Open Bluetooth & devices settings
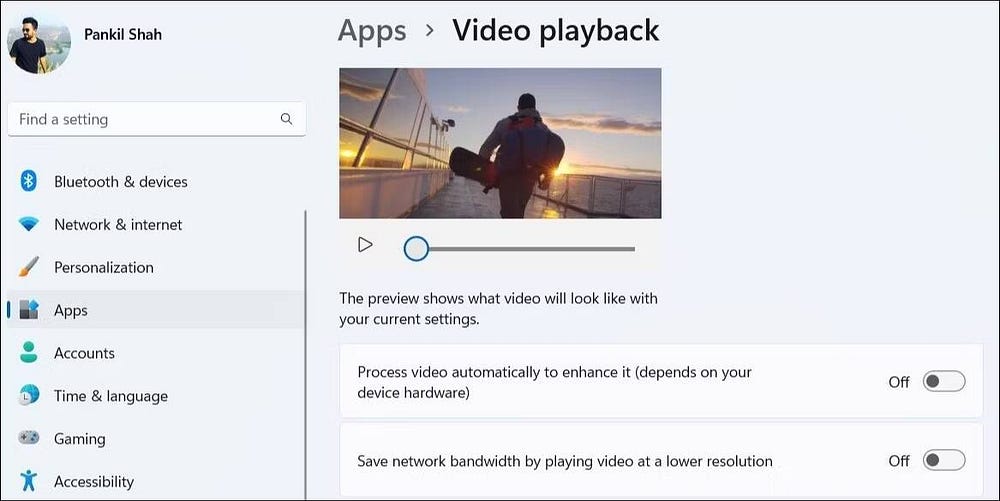The image size is (1000, 501). 156,181
